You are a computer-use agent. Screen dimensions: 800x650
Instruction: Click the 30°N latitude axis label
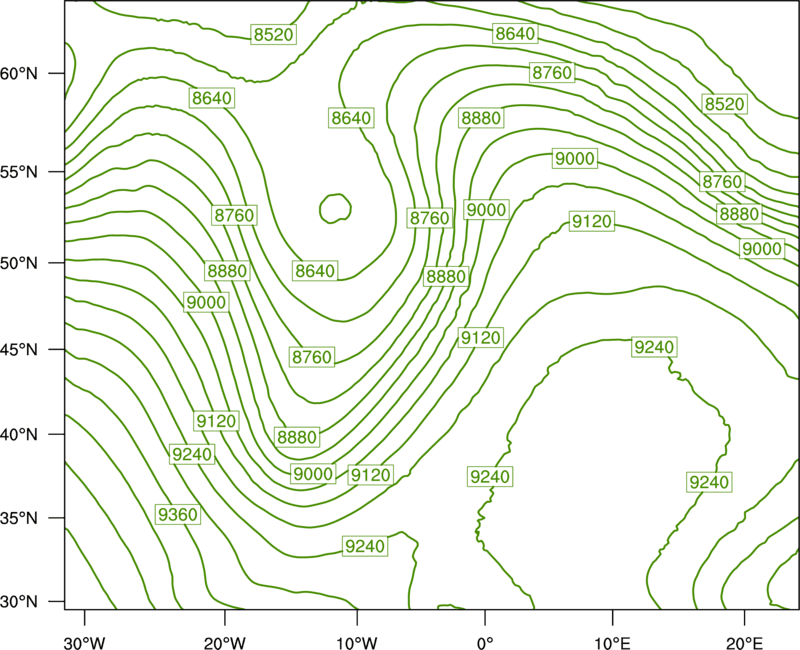click(19, 602)
